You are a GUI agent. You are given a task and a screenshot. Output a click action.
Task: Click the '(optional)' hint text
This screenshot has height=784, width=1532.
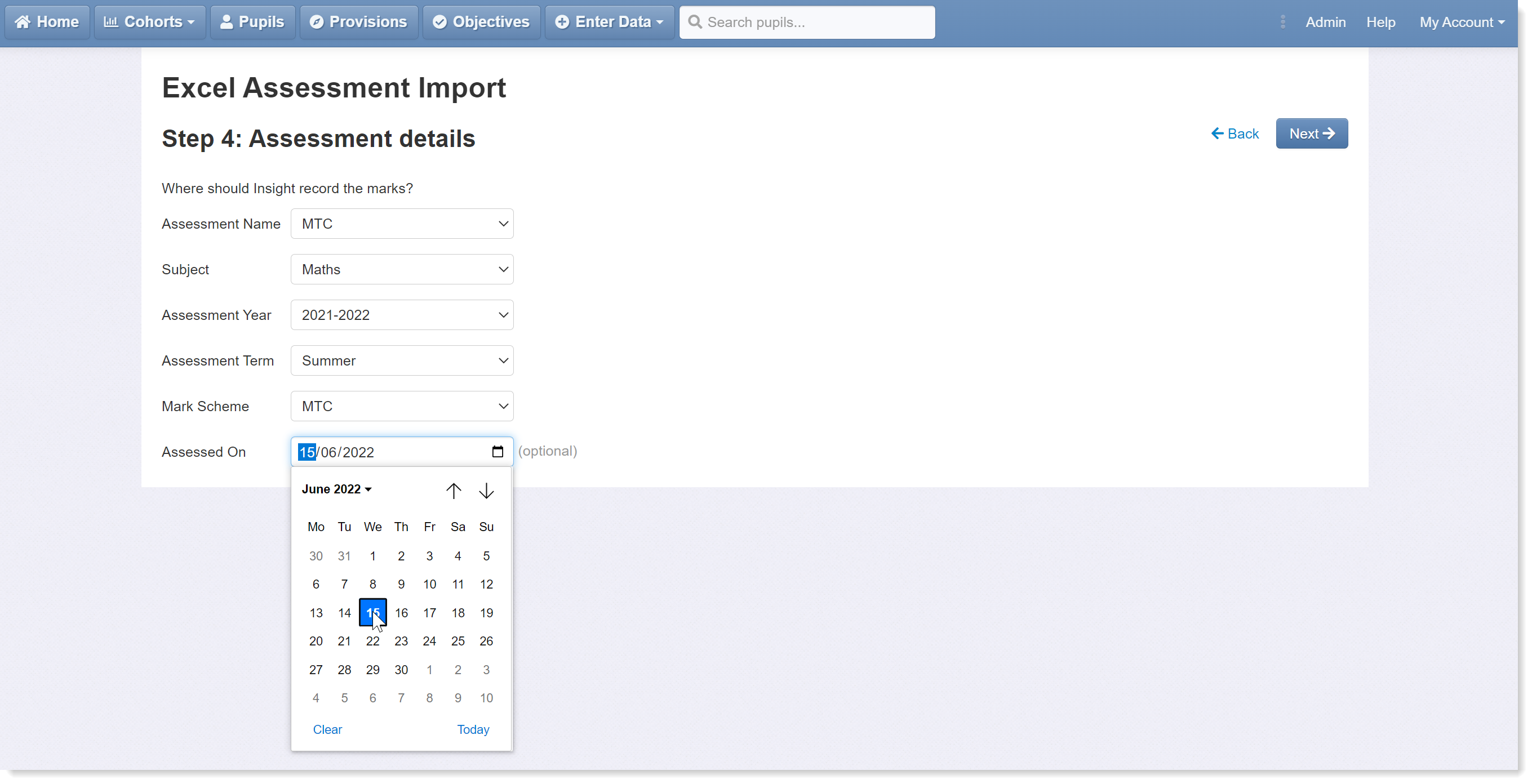click(x=547, y=451)
